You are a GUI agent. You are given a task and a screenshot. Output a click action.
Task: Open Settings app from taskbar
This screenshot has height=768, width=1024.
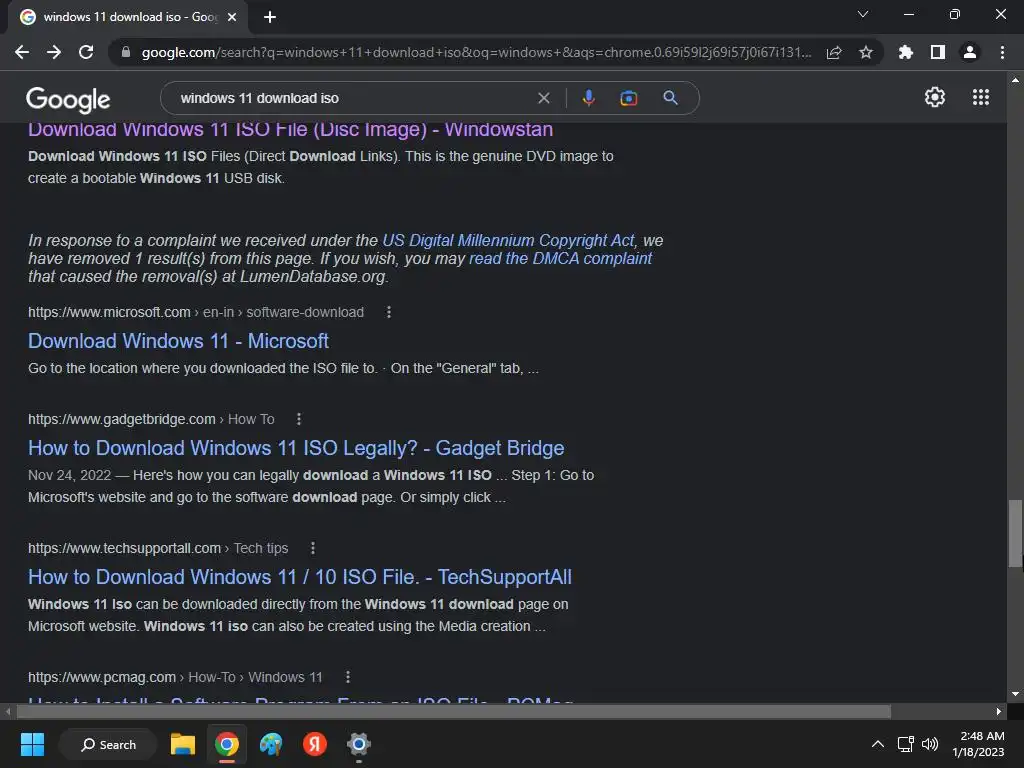(359, 744)
